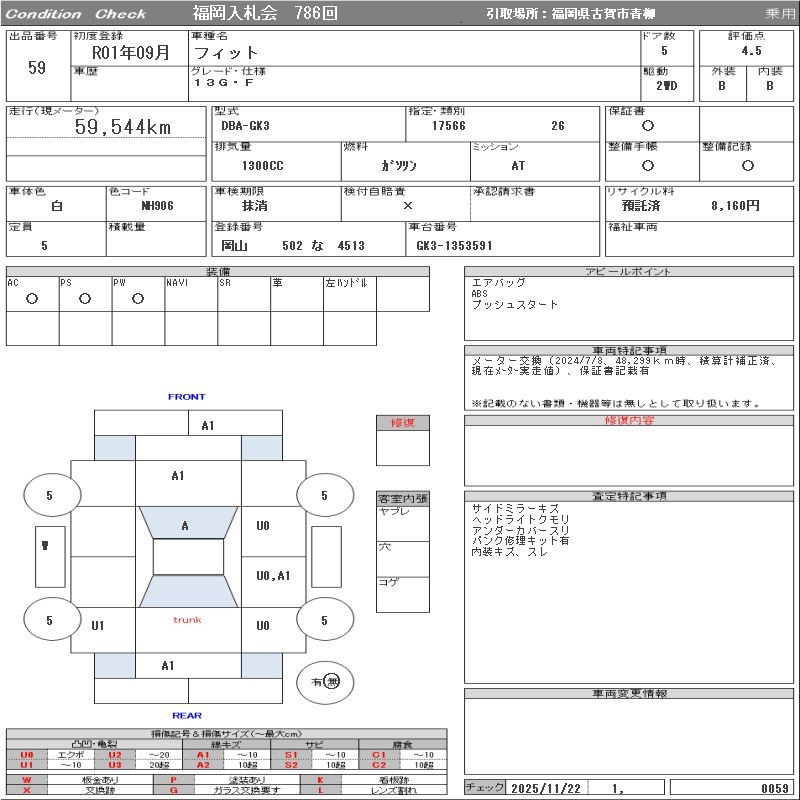This screenshot has height=800, width=800.
Task: Select the rear-right tire circle in diagram
Action: (324, 620)
